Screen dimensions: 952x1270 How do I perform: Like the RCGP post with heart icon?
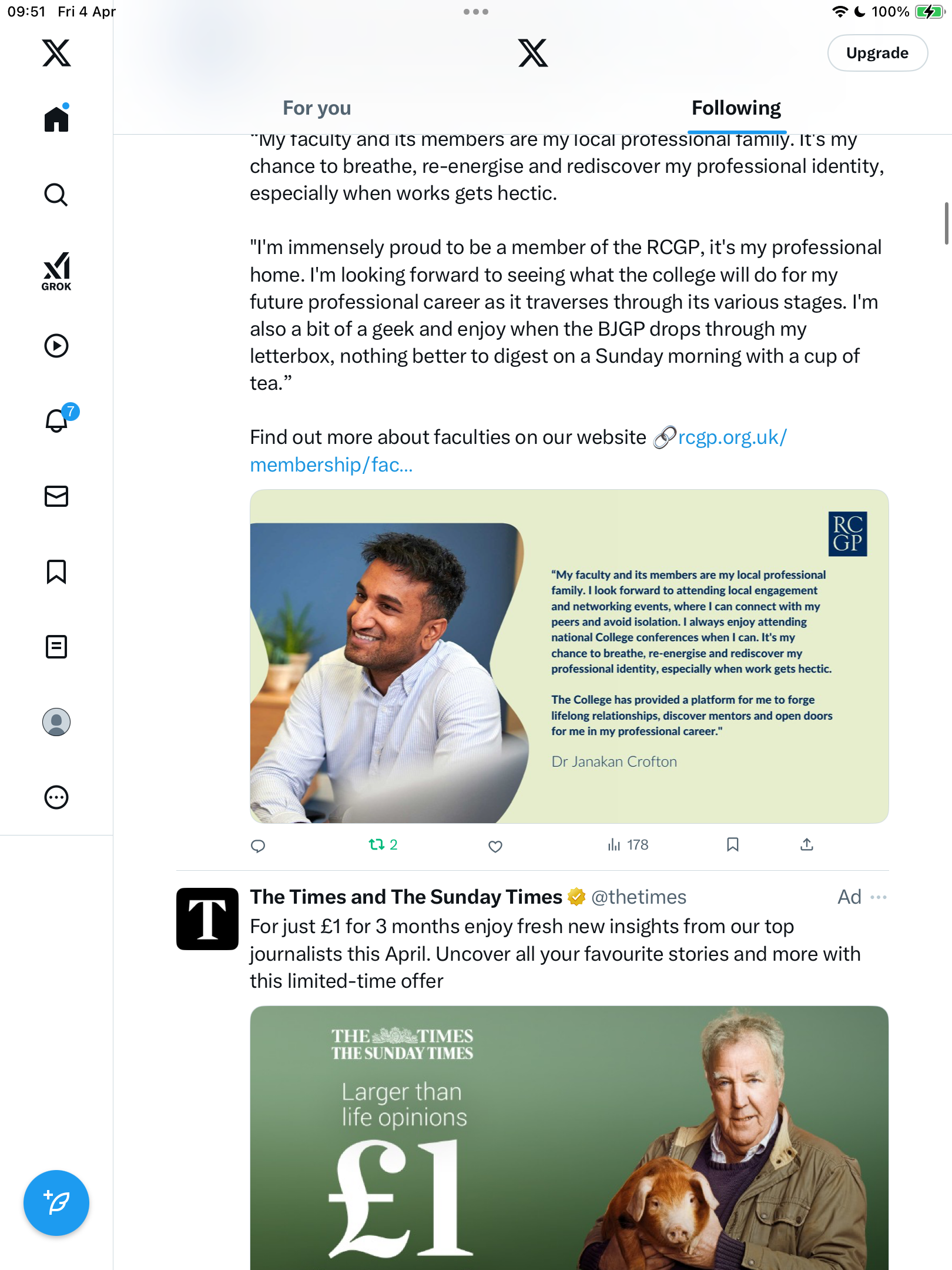(495, 846)
